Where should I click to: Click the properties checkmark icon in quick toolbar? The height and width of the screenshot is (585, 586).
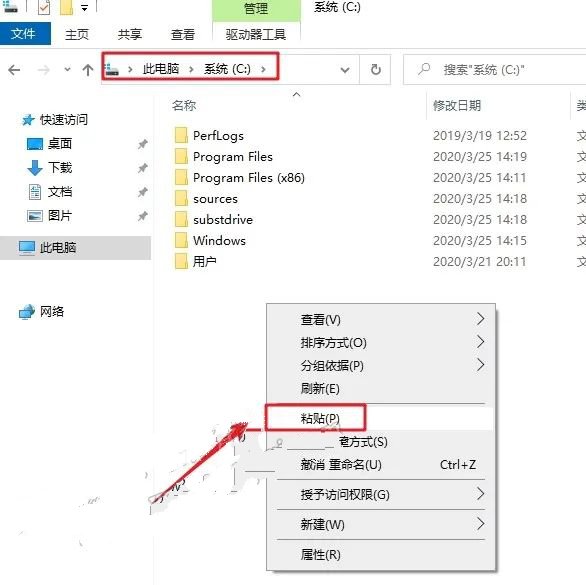point(44,7)
